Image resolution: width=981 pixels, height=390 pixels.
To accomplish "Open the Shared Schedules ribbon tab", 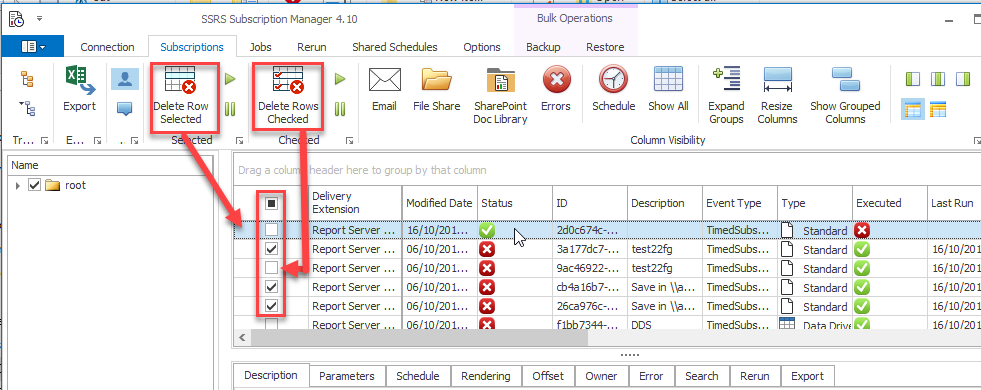I will [395, 47].
